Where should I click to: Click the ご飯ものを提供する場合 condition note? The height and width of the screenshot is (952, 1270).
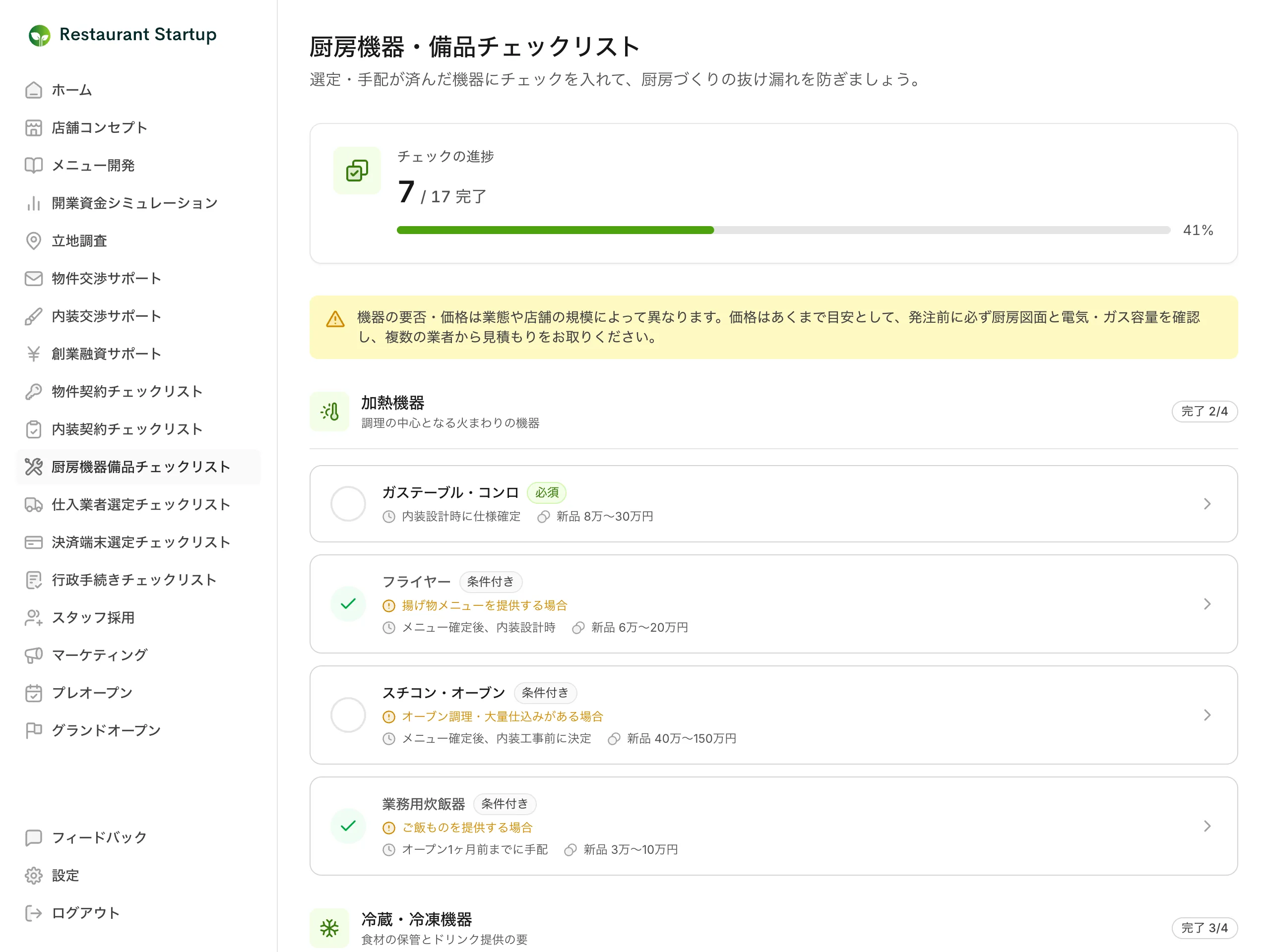point(467,828)
